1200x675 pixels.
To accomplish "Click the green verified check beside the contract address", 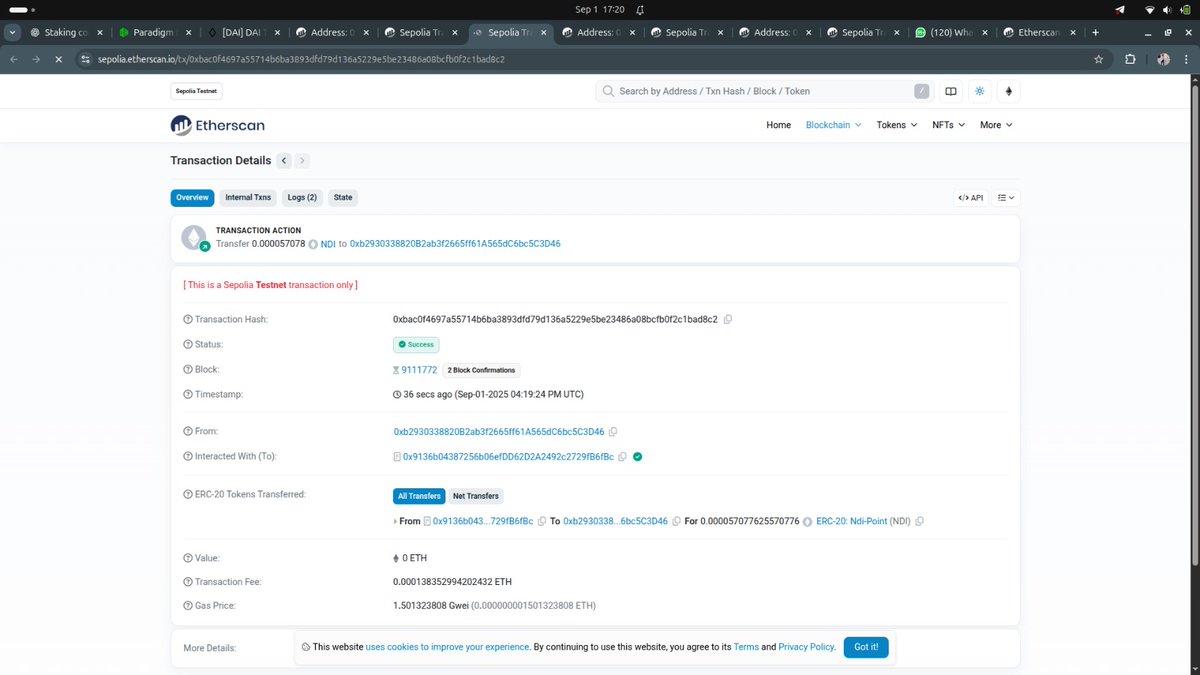I will coord(638,457).
